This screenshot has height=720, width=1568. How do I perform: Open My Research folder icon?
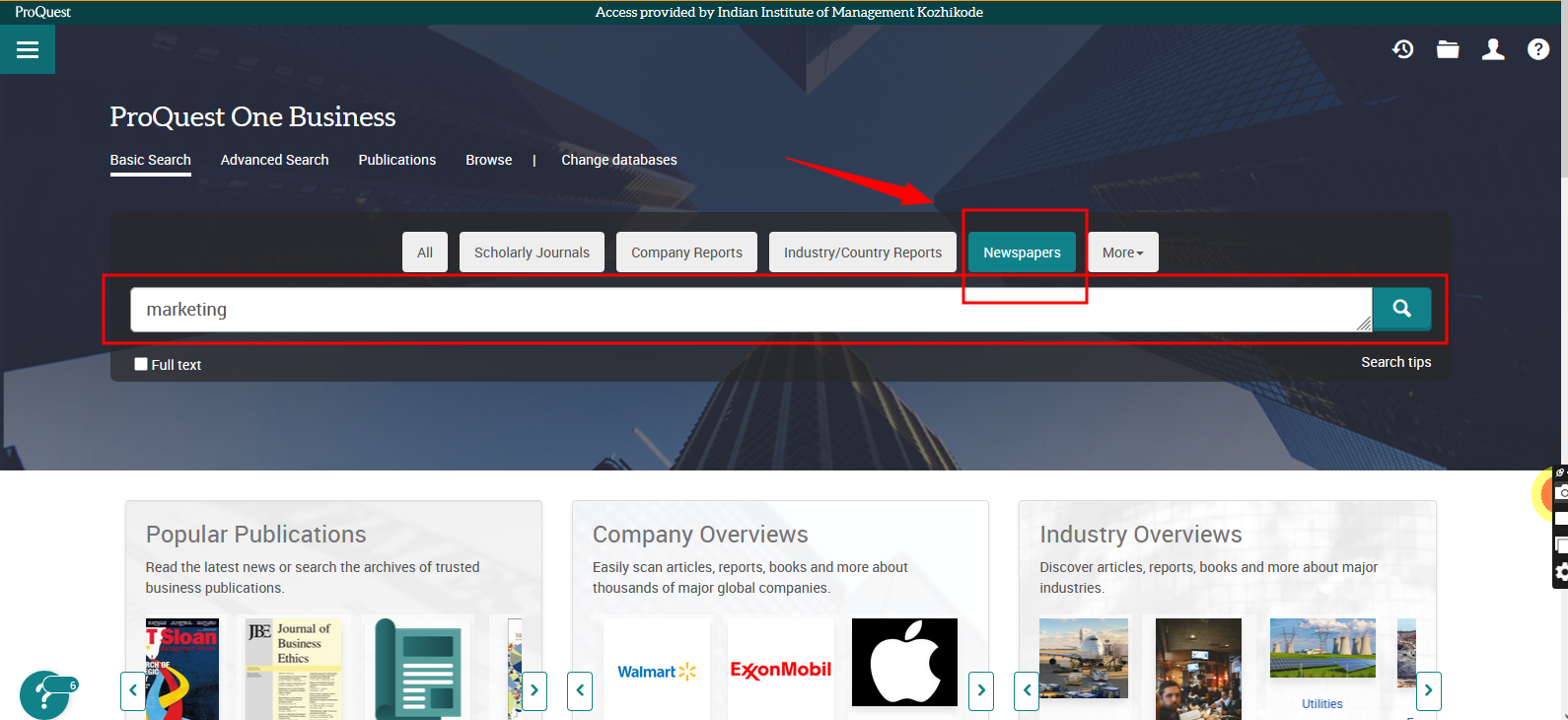coord(1448,49)
